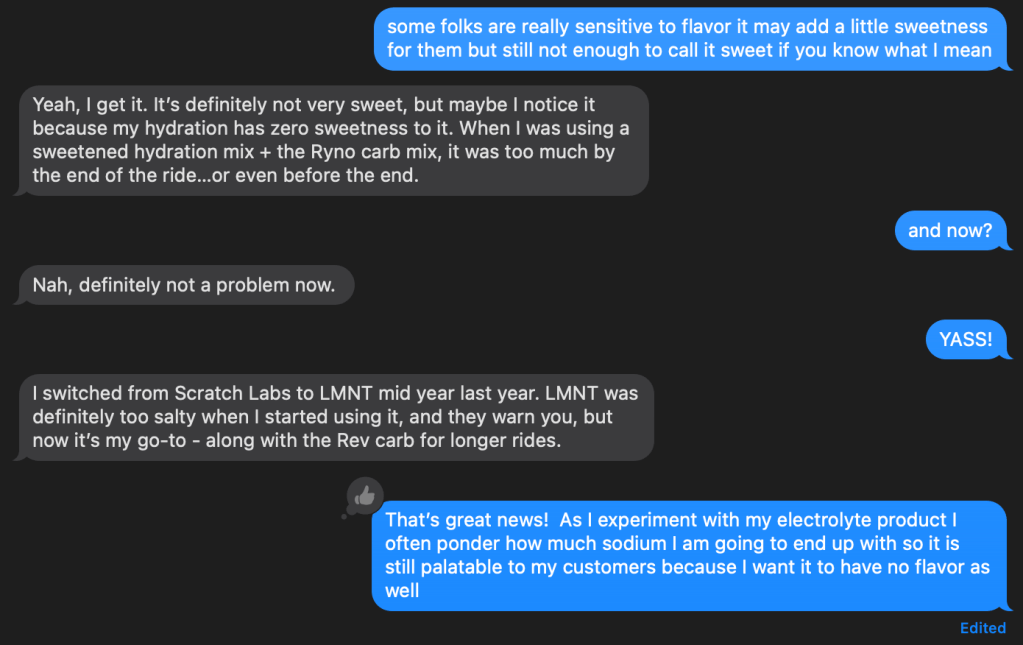Click the message starting "some folks are really sensitive"
1023x645 pixels.
pyautogui.click(x=688, y=38)
